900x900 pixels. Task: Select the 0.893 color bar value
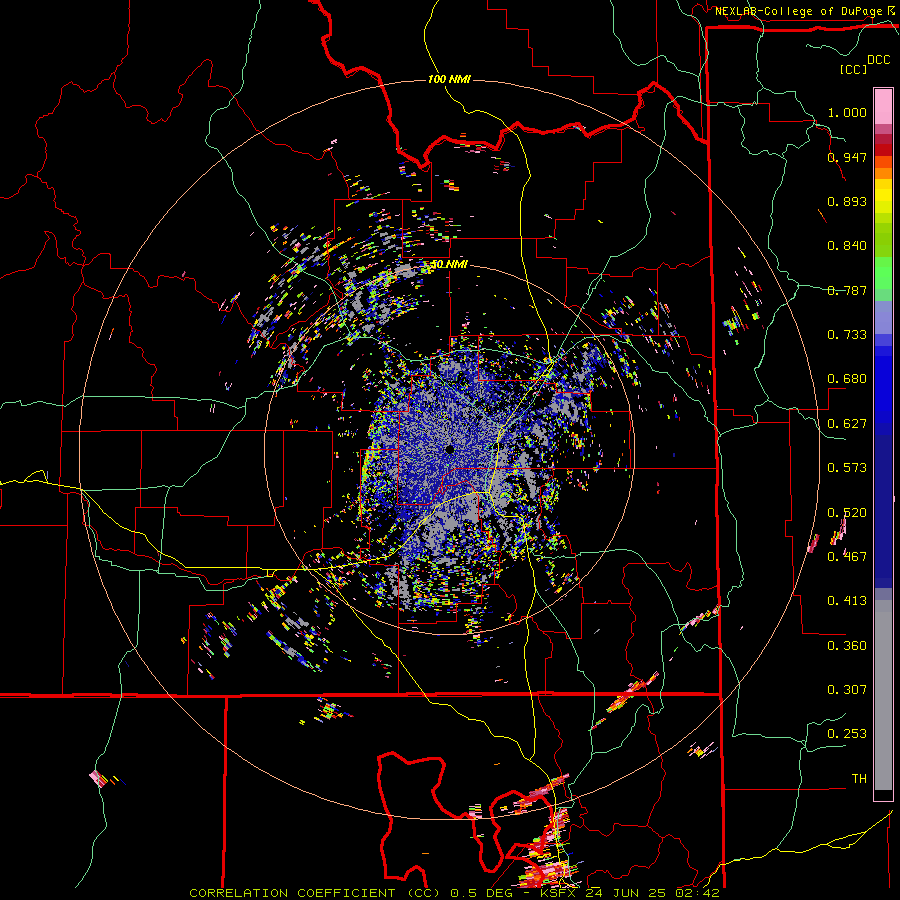(847, 201)
